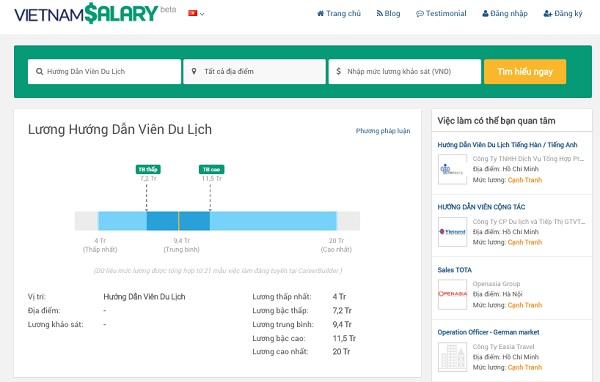Open the Tất cả địa điểm location dropdown
600x382 pixels.
pos(254,72)
